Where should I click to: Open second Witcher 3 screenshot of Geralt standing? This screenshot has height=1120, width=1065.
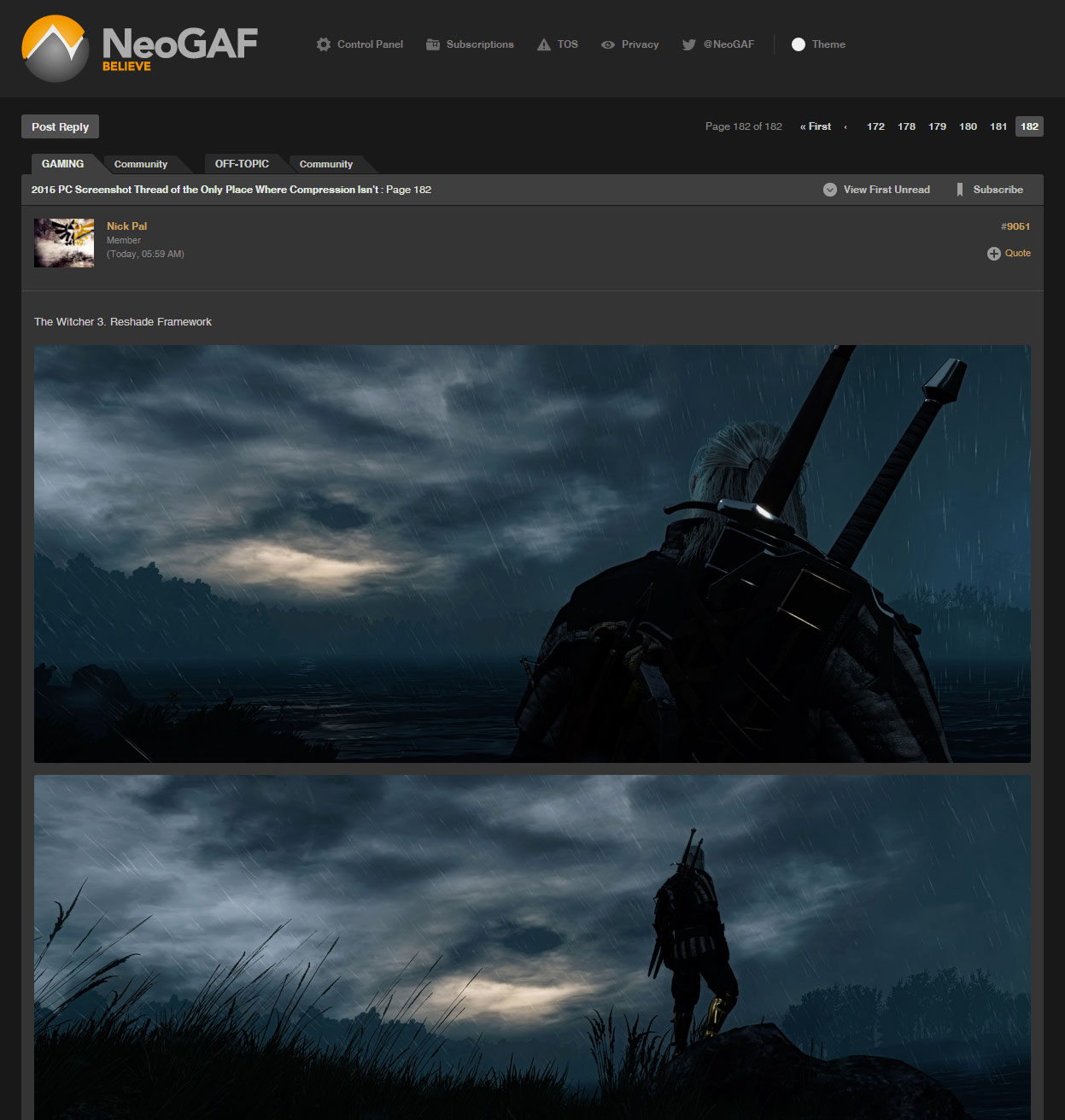(x=532, y=947)
